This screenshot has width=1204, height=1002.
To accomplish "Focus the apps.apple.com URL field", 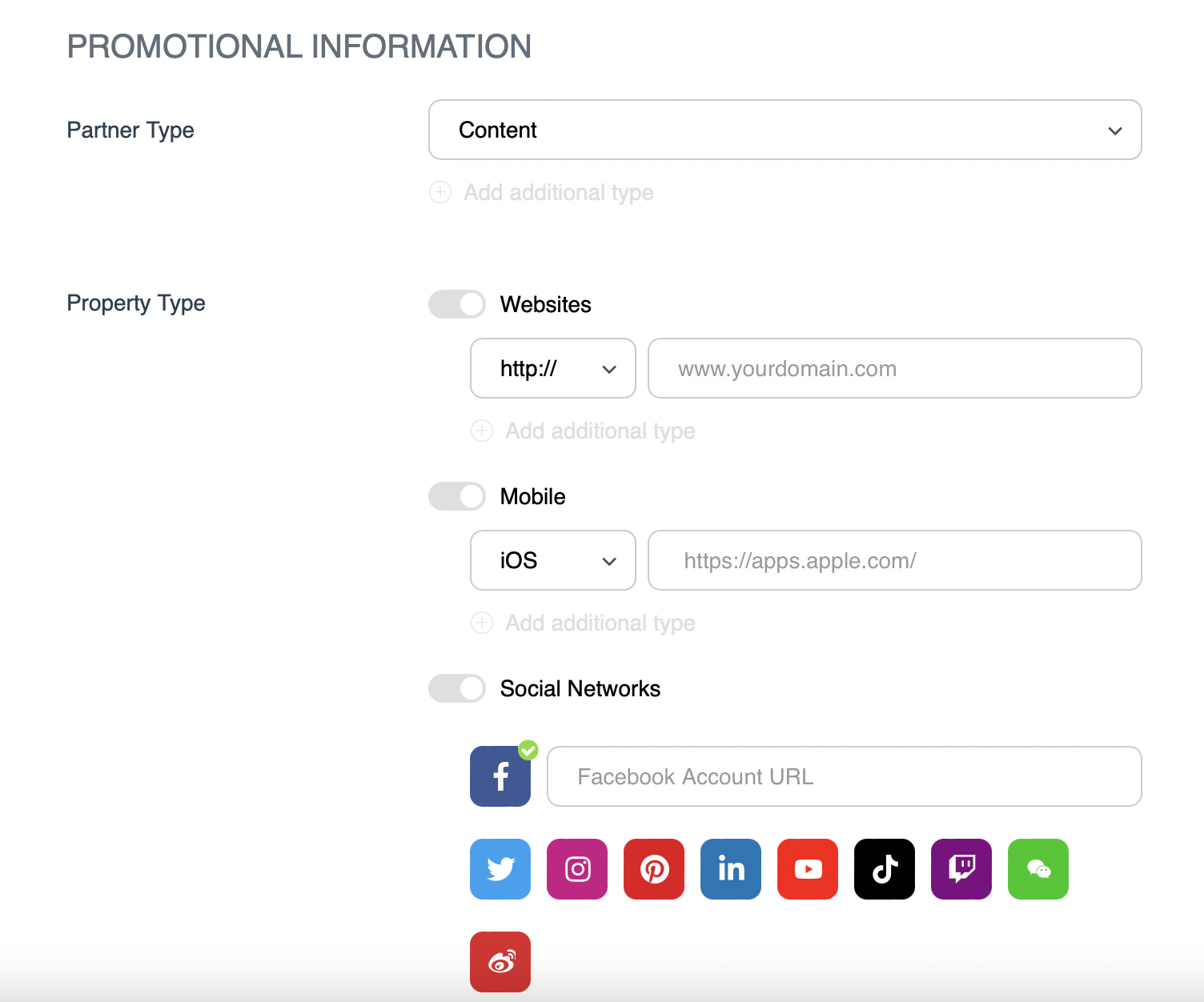I will (895, 560).
